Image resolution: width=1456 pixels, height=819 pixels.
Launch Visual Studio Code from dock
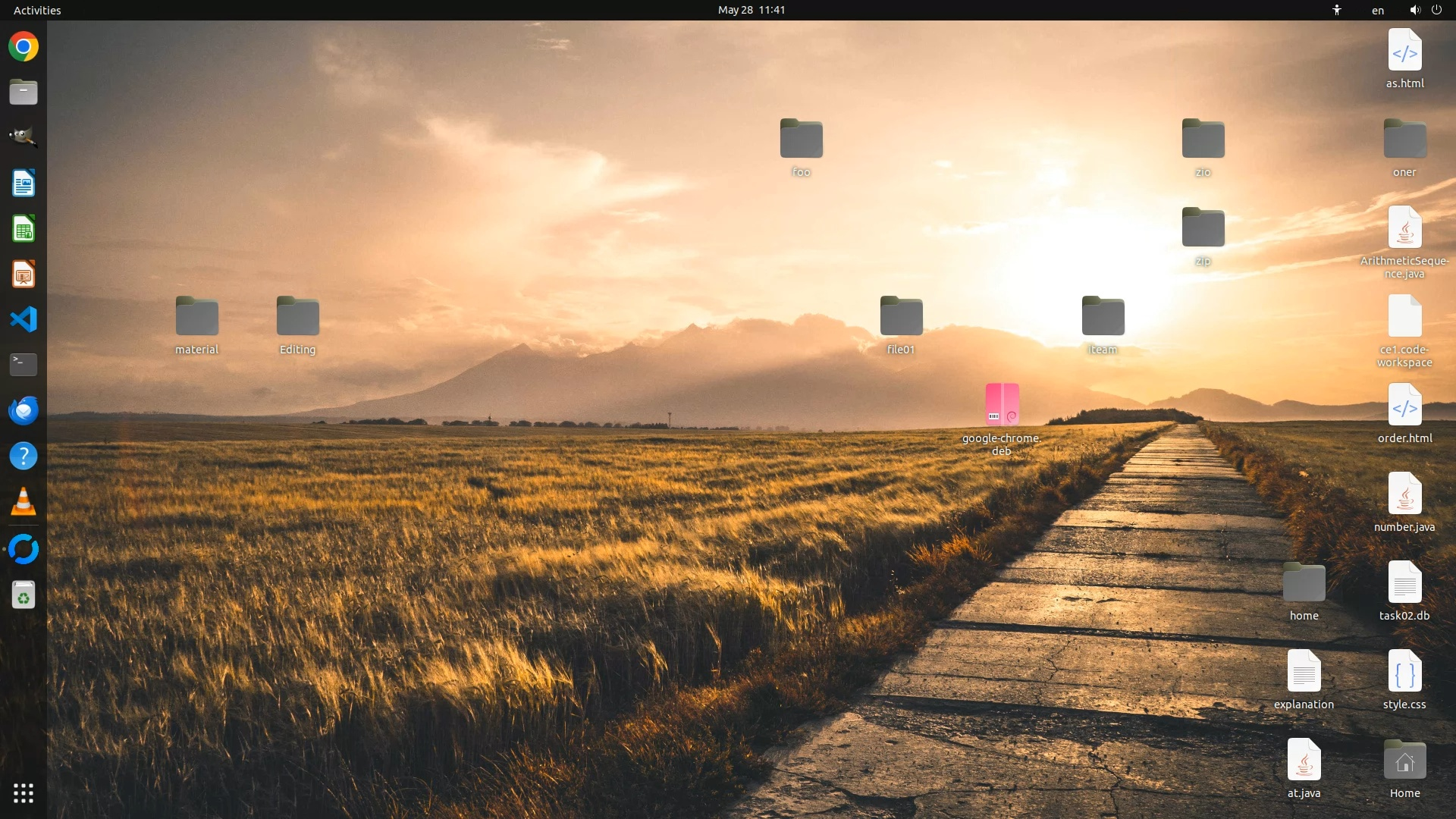pos(24,319)
